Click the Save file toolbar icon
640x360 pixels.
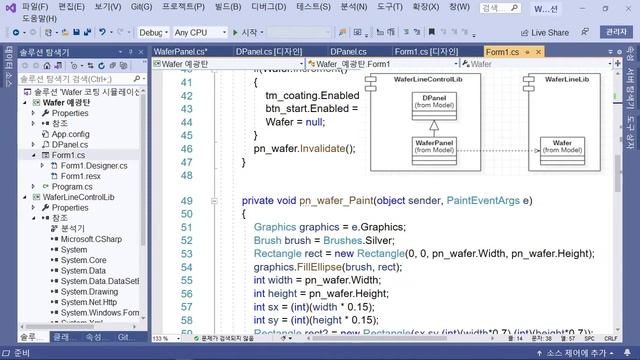(x=76, y=32)
